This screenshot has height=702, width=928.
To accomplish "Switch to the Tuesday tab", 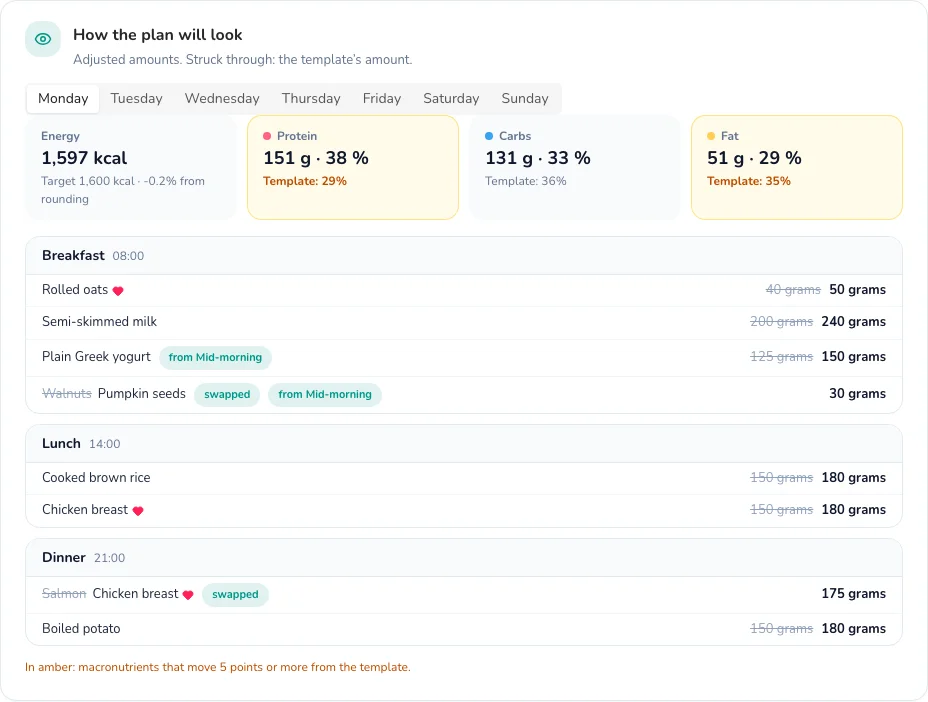I will [136, 98].
